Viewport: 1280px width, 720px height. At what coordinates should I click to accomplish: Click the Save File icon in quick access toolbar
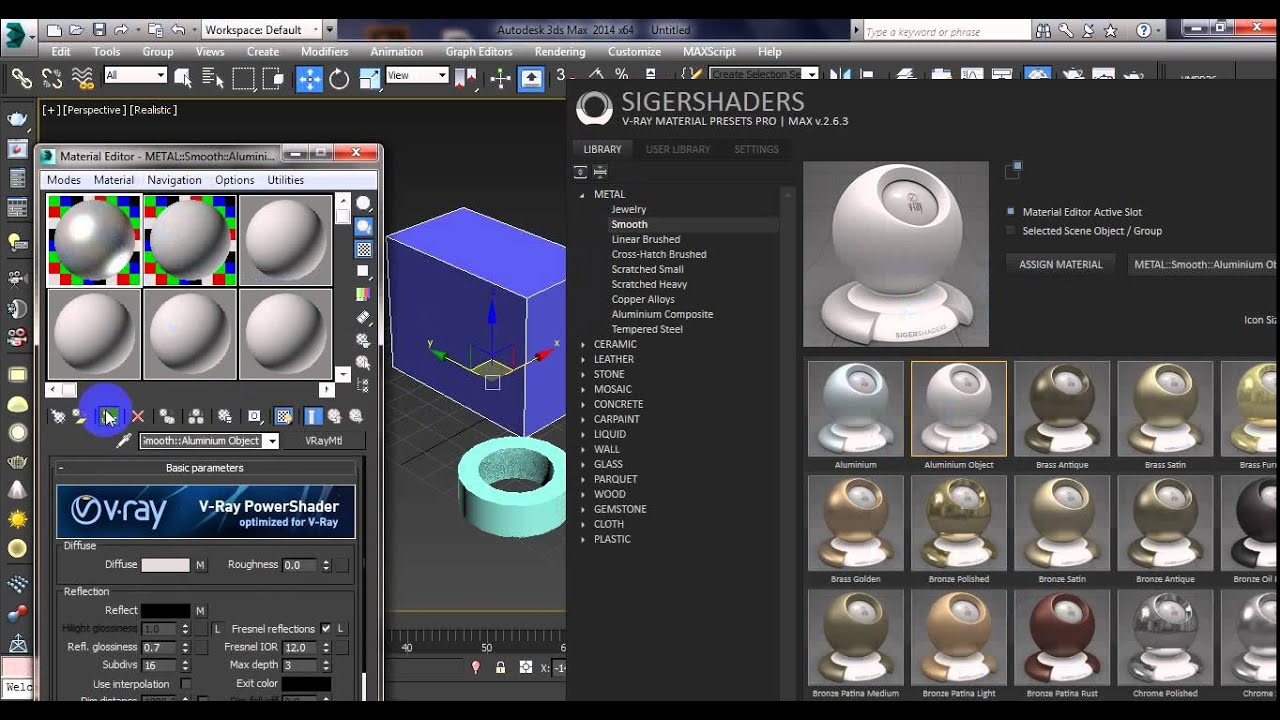99,30
